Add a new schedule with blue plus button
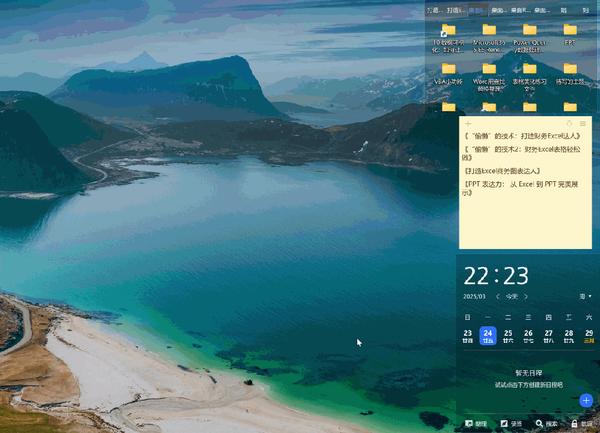The image size is (600, 433). coord(586,400)
